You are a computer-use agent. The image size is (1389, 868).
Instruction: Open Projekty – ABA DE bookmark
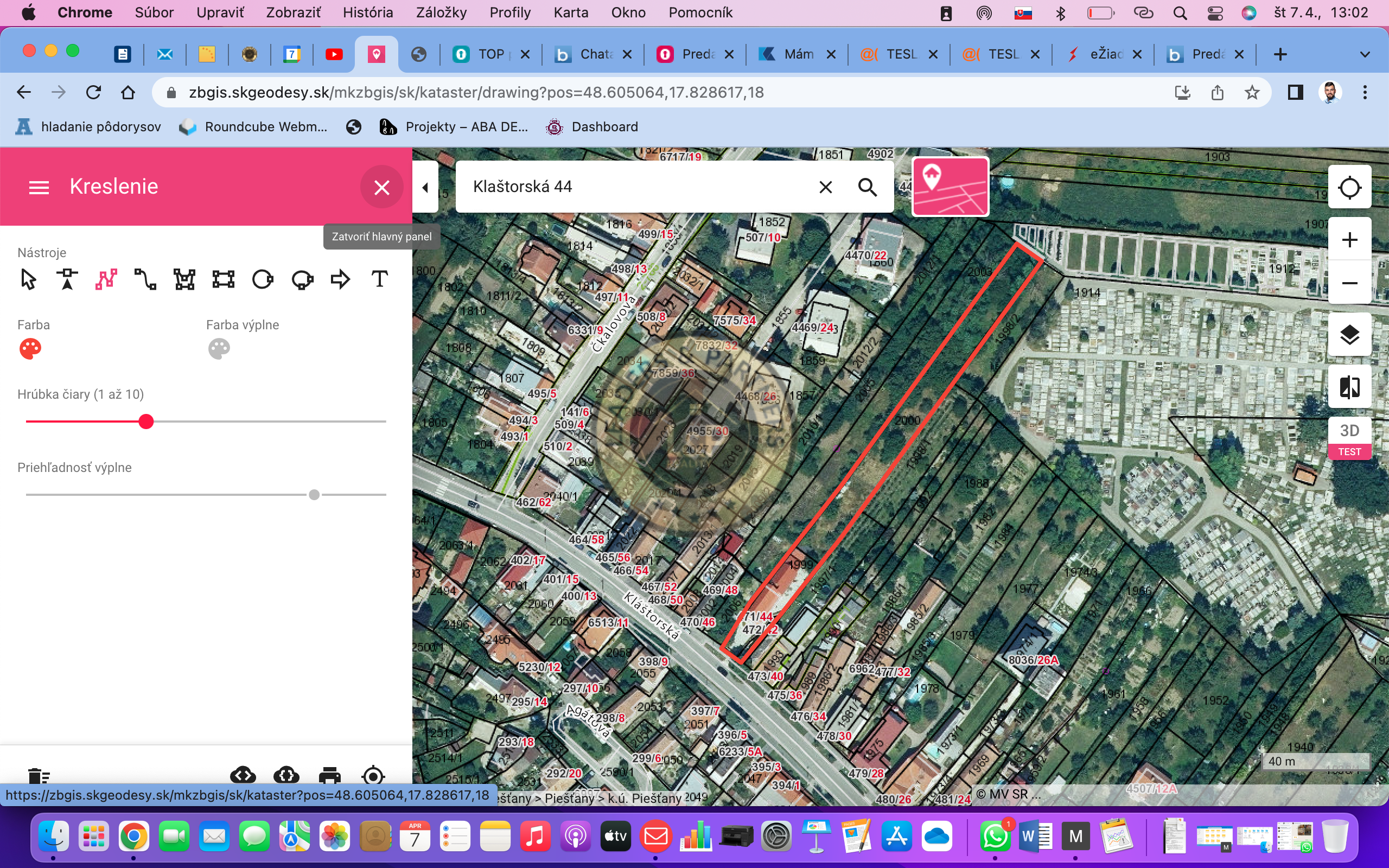(x=454, y=127)
